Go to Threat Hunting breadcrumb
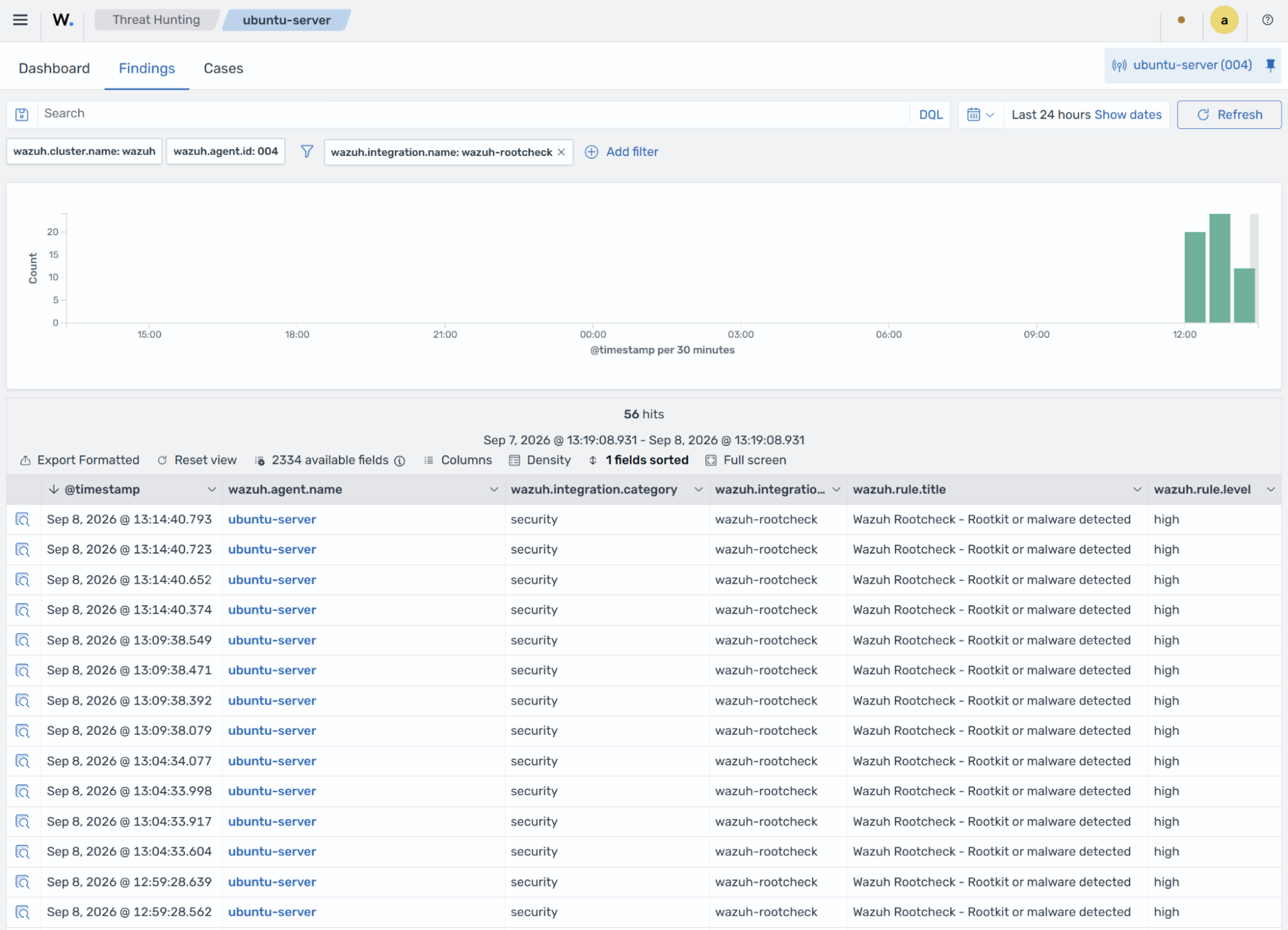This screenshot has width=1288, height=930. (156, 20)
